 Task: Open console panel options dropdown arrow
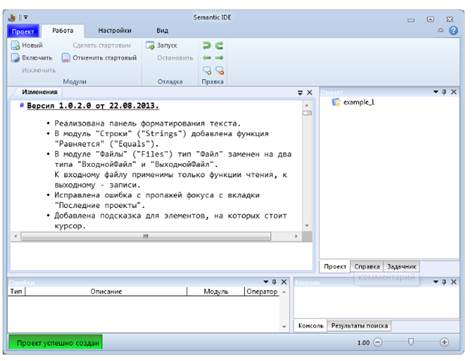[436, 282]
